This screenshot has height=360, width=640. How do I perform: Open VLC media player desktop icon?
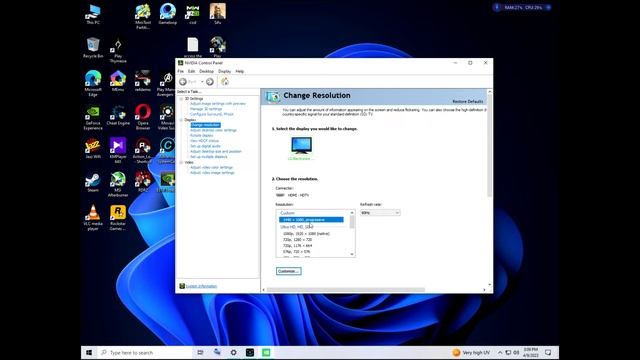(x=93, y=218)
